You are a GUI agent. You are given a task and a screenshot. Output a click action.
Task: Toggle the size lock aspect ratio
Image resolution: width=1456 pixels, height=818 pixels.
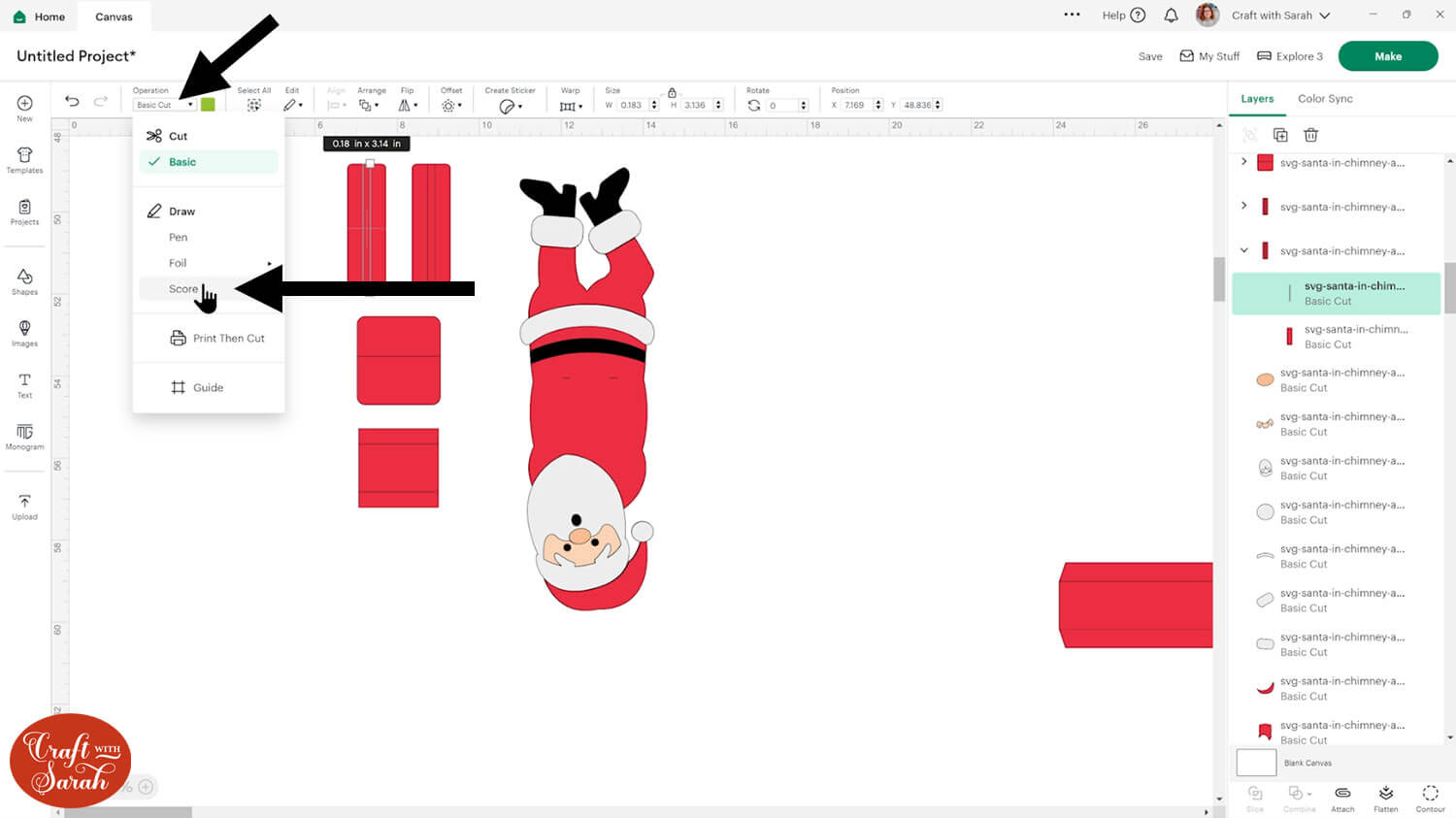[672, 92]
